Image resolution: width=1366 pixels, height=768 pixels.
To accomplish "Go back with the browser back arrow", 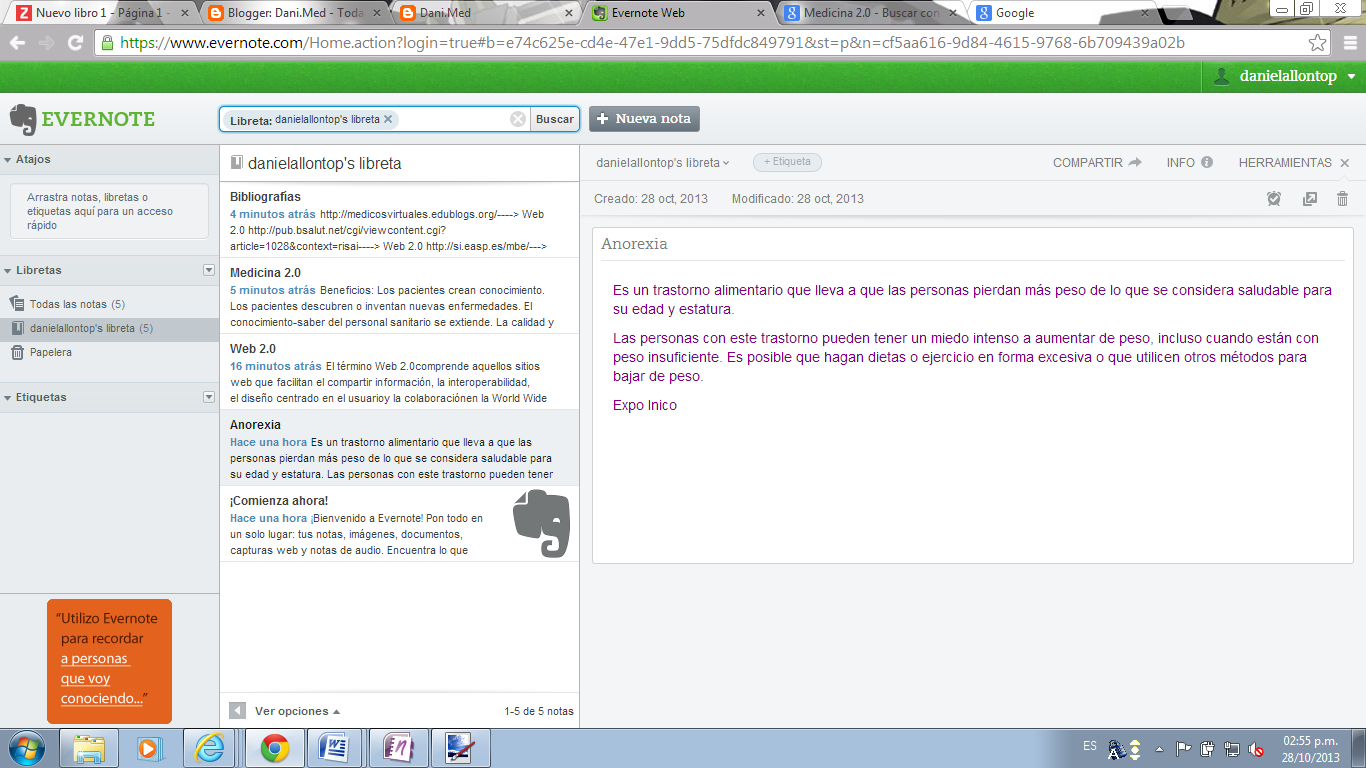I will tap(18, 43).
